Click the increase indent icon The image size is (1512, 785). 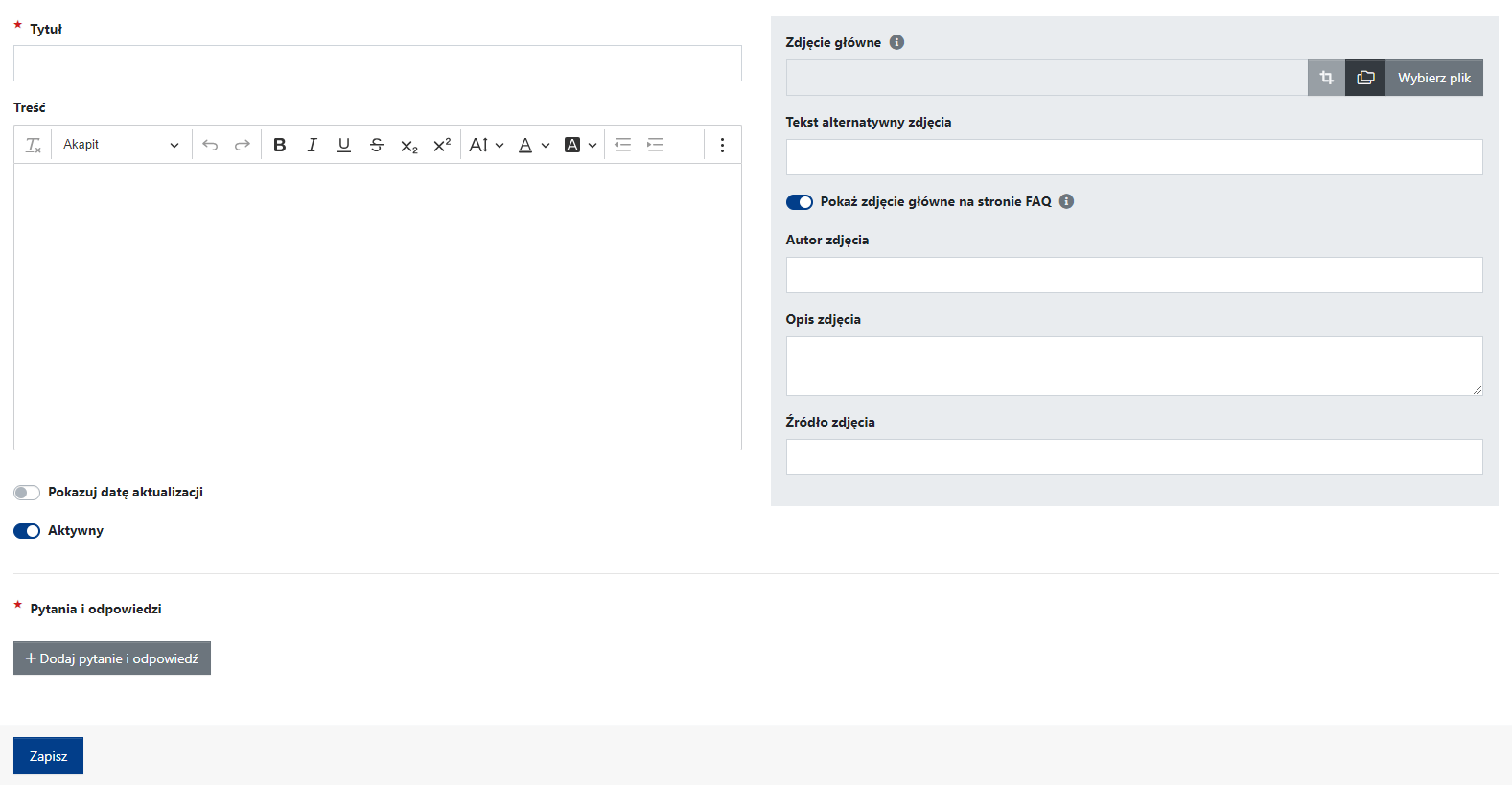click(656, 145)
